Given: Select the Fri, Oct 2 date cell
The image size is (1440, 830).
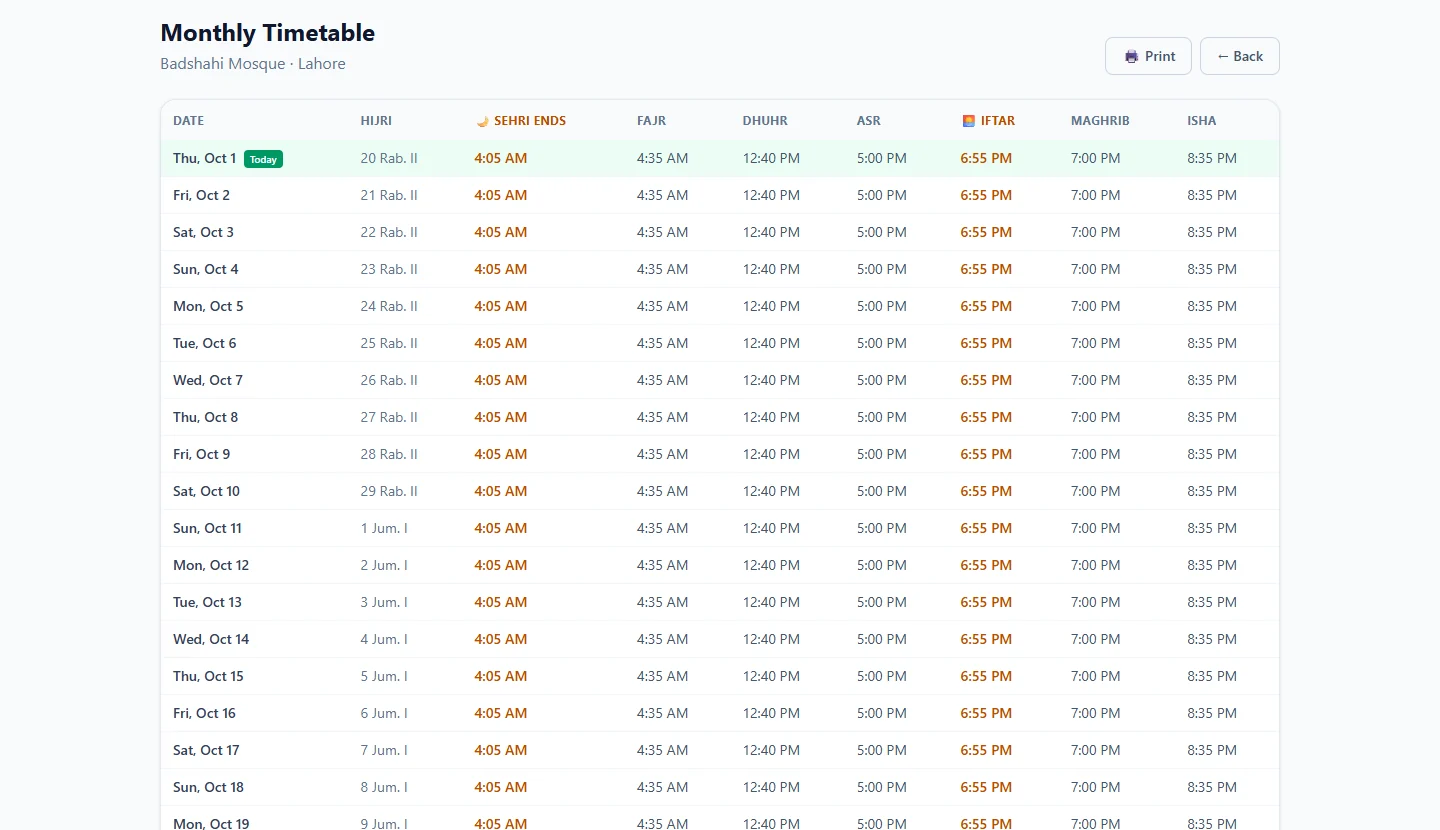Looking at the screenshot, I should (201, 195).
